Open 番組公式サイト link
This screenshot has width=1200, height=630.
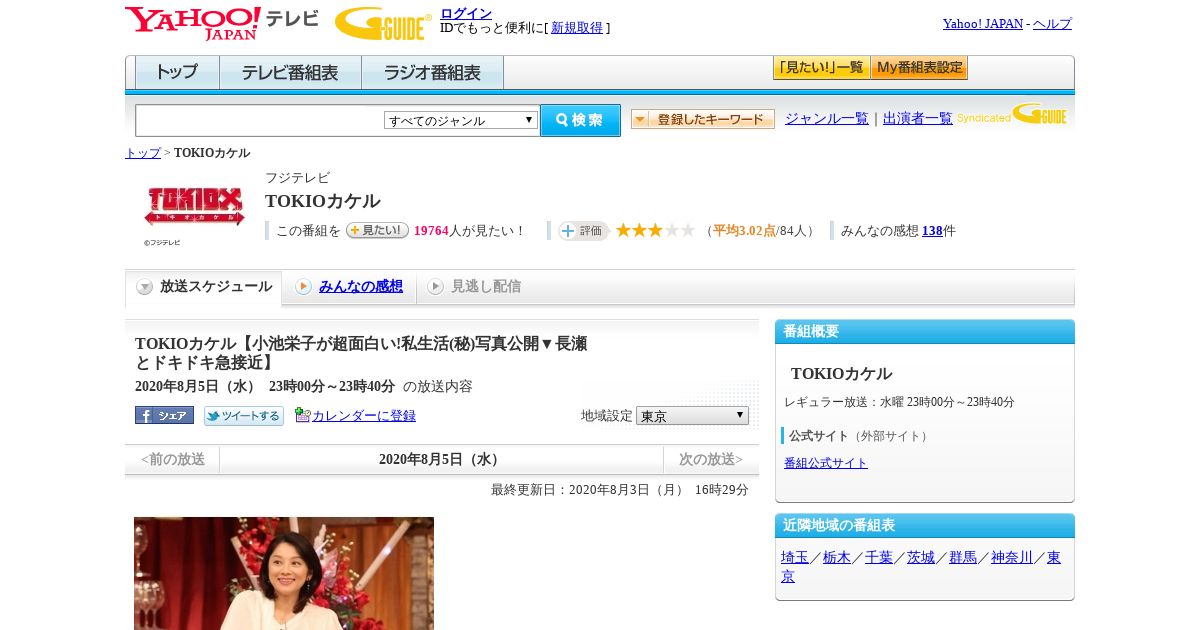[826, 463]
